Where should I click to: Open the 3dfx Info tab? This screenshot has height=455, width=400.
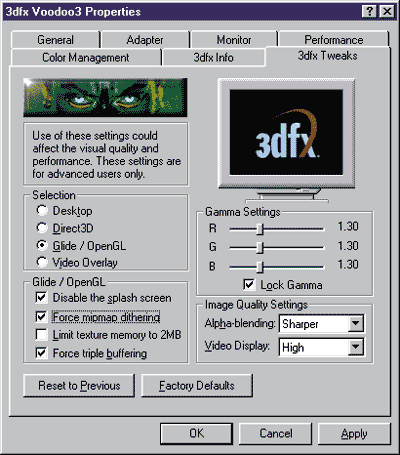tap(213, 57)
